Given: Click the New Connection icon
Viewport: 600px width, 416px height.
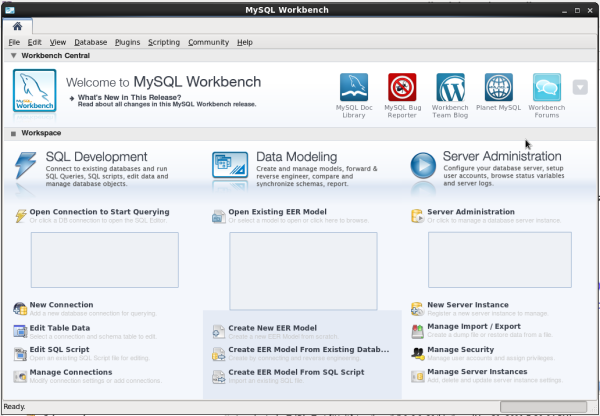Looking at the screenshot, I should click(x=22, y=308).
